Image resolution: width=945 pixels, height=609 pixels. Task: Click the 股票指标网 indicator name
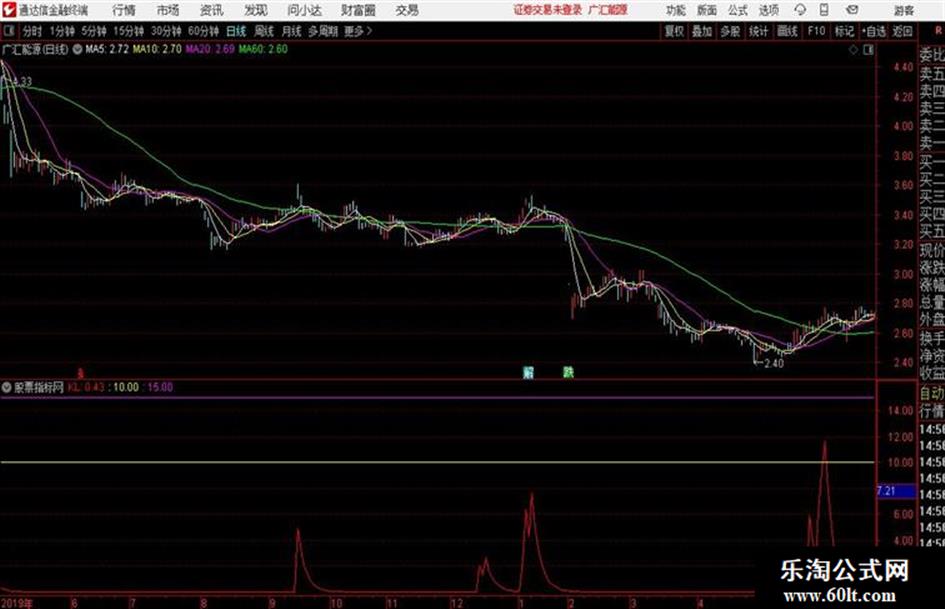[38, 387]
